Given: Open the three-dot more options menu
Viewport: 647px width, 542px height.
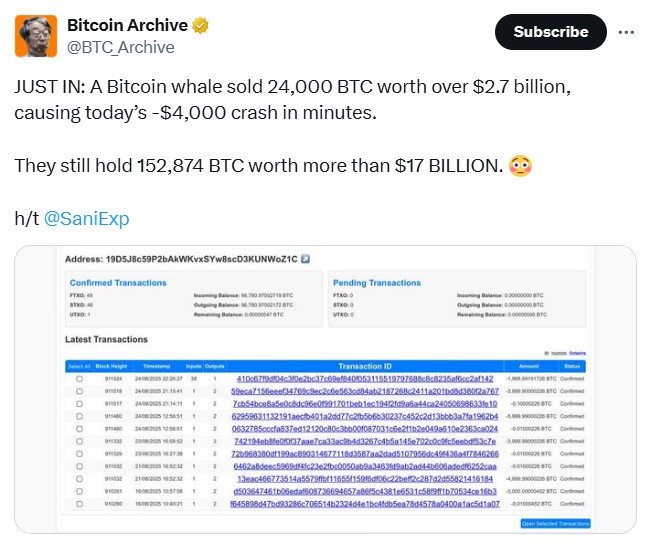Looking at the screenshot, I should tap(626, 32).
